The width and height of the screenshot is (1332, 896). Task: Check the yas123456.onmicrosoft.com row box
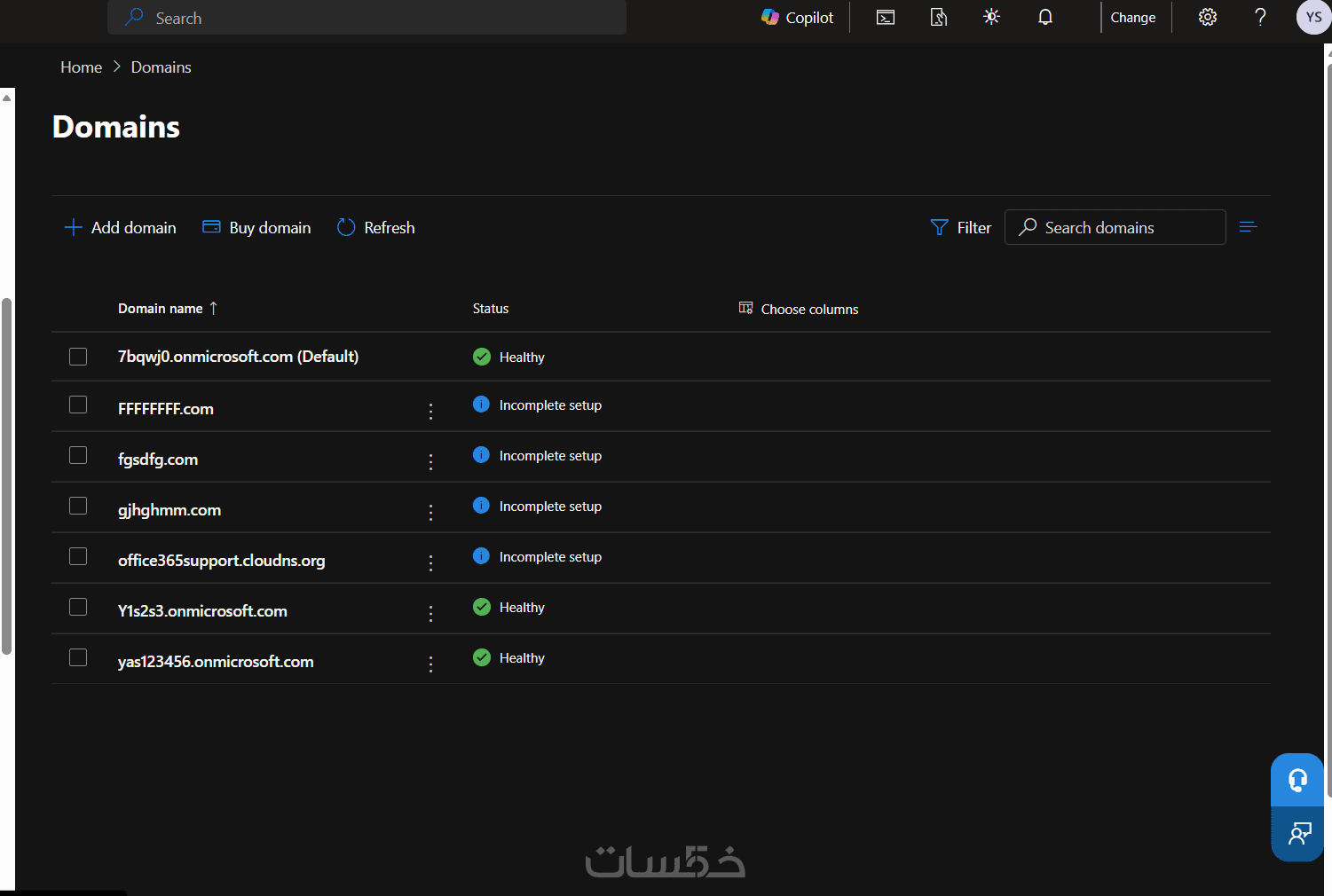78,657
